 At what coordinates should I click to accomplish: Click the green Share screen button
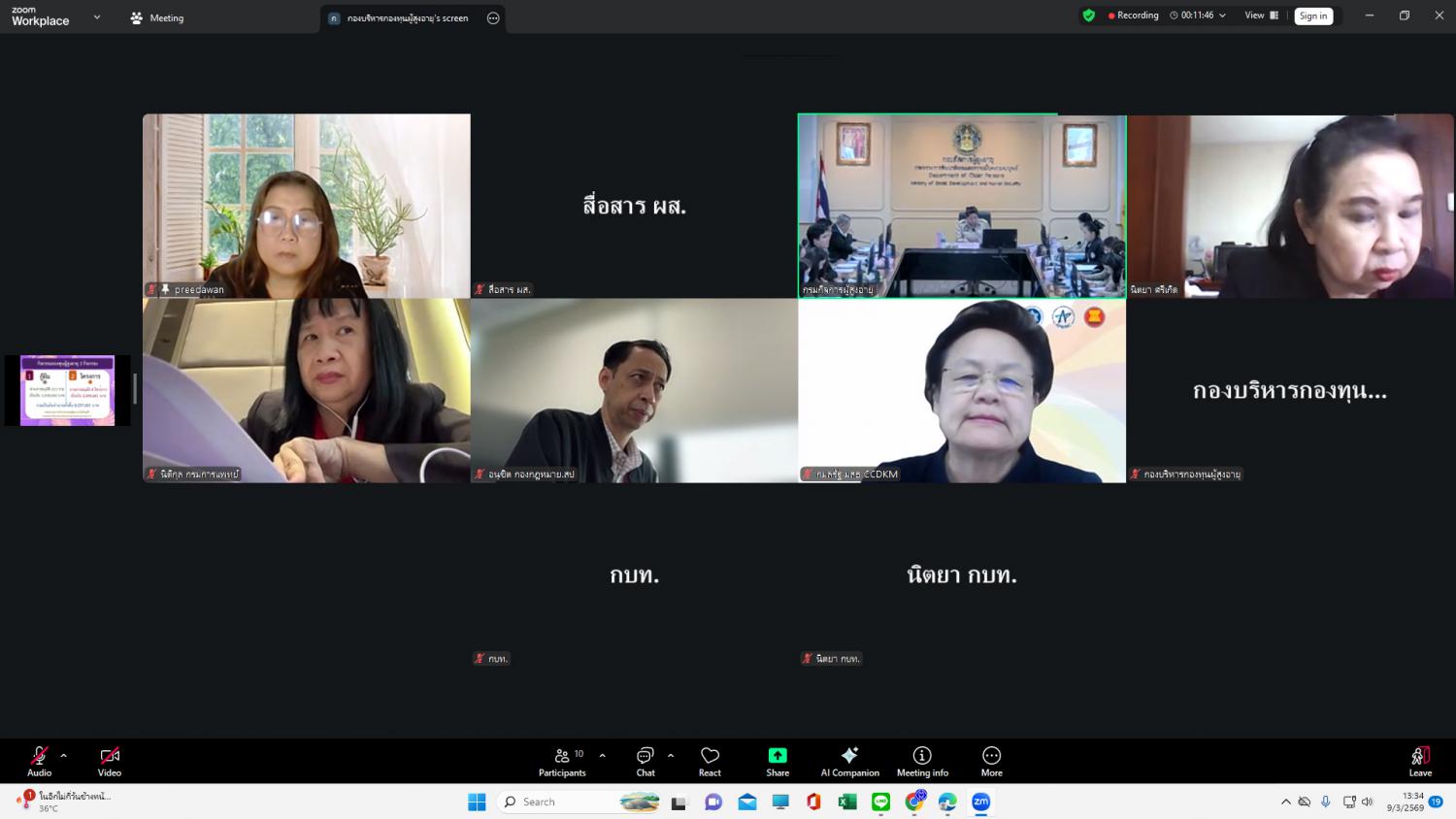778,760
